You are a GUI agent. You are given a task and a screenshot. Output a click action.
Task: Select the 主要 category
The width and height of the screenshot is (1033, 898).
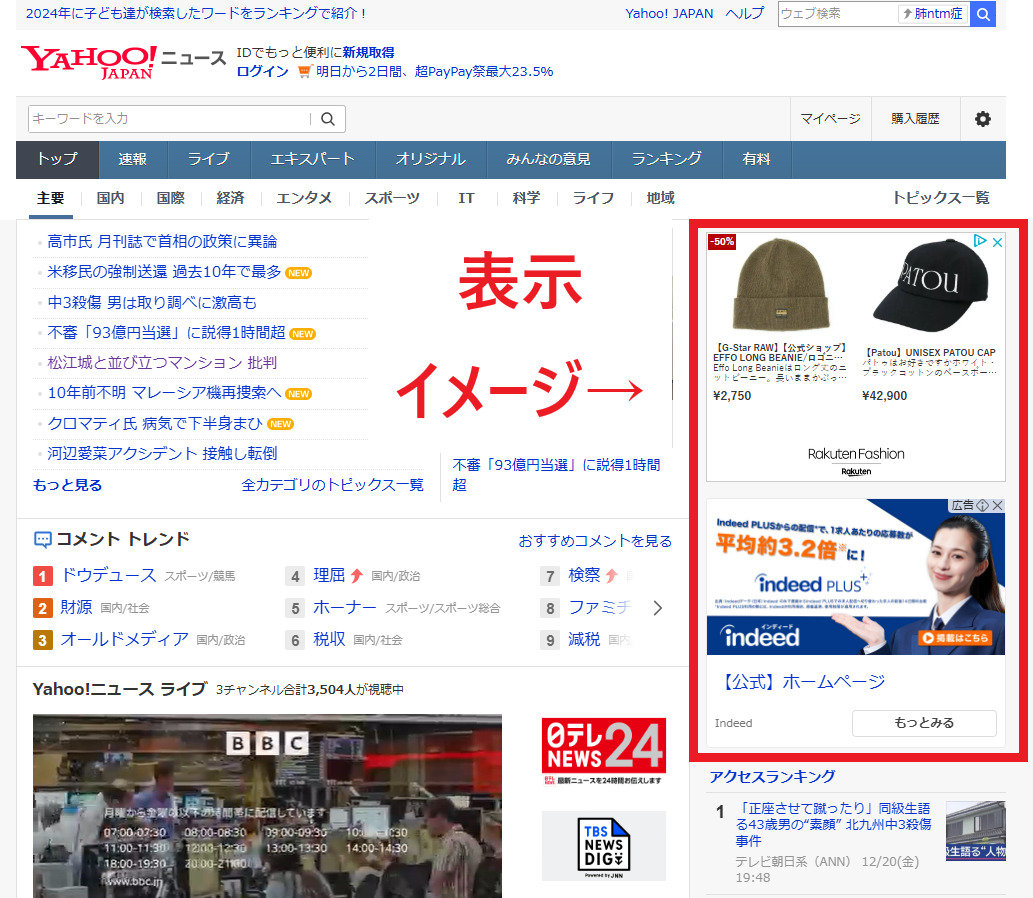(x=51, y=198)
